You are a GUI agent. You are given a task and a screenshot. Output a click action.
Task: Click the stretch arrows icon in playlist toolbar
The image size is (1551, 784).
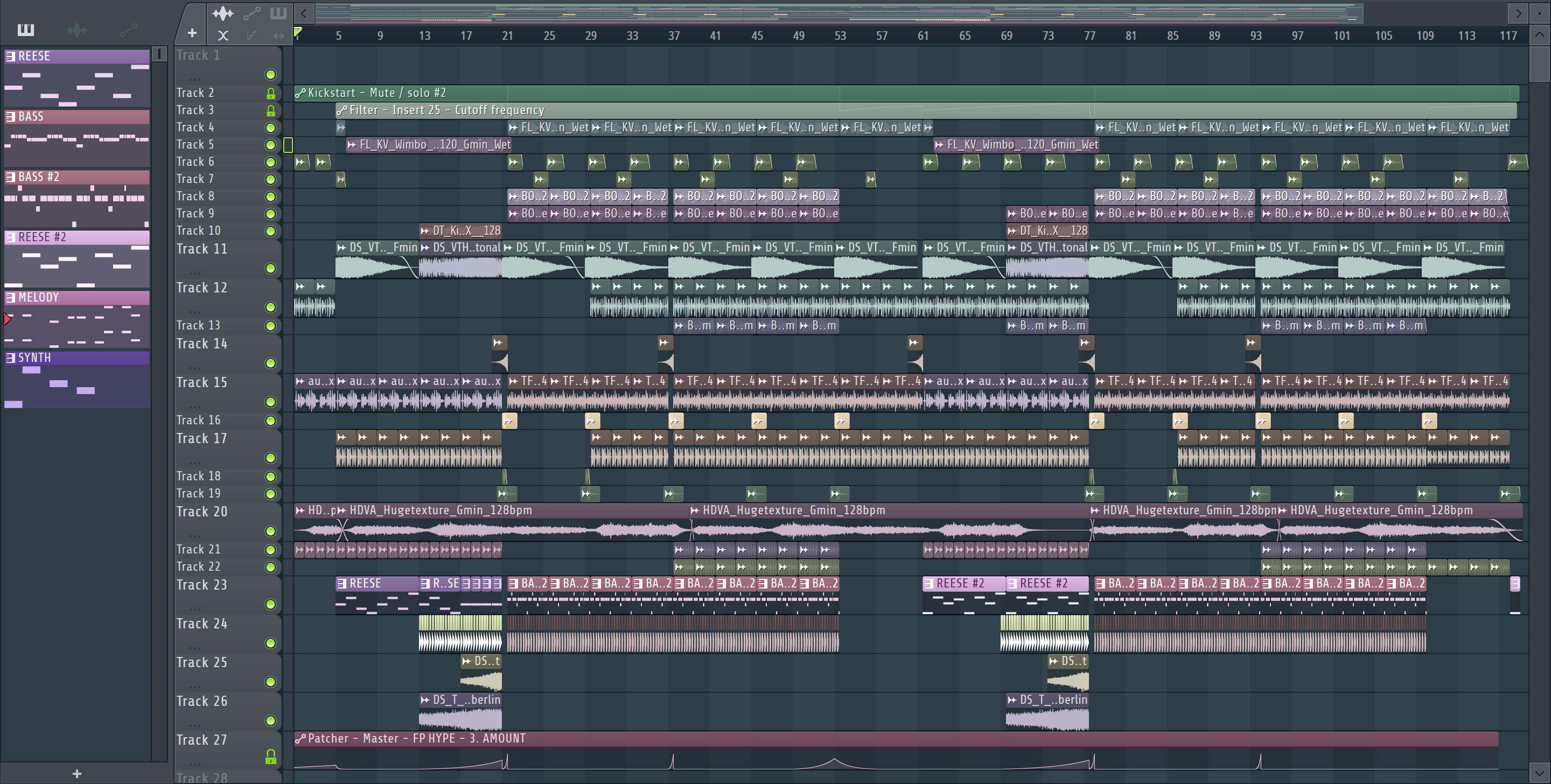click(278, 36)
